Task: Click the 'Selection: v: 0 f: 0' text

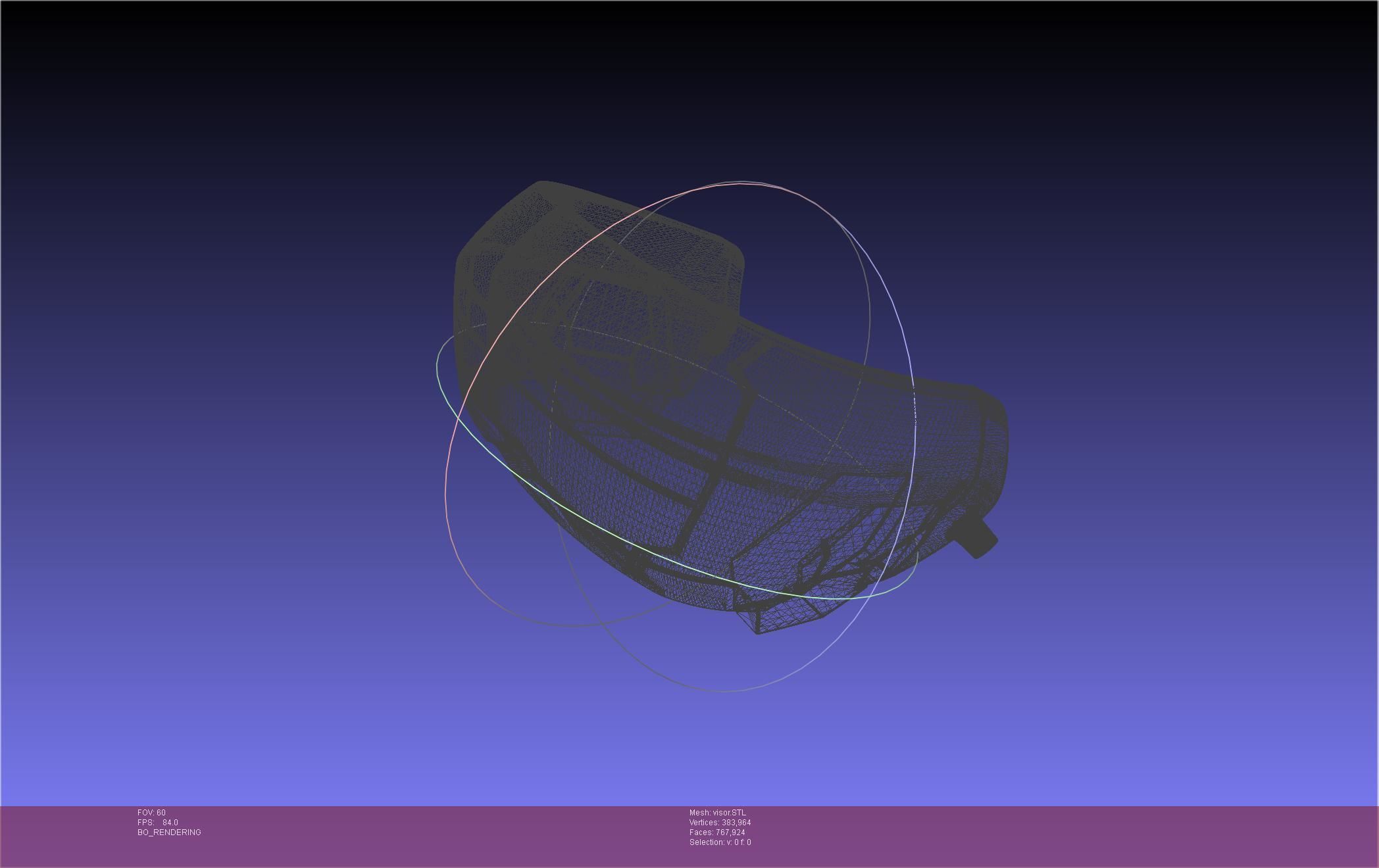Action: click(720, 842)
